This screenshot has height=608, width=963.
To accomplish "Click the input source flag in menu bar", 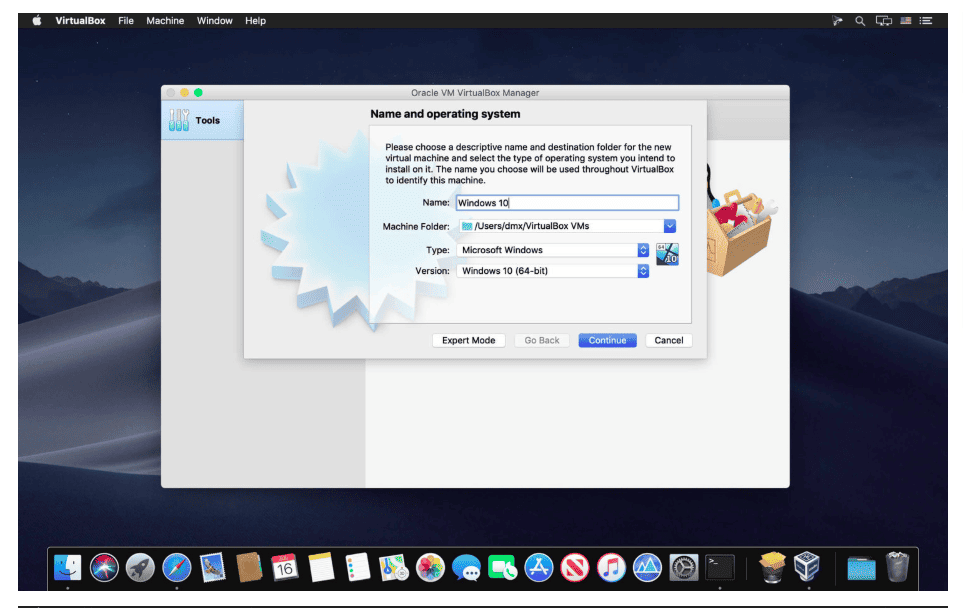I will [x=906, y=21].
